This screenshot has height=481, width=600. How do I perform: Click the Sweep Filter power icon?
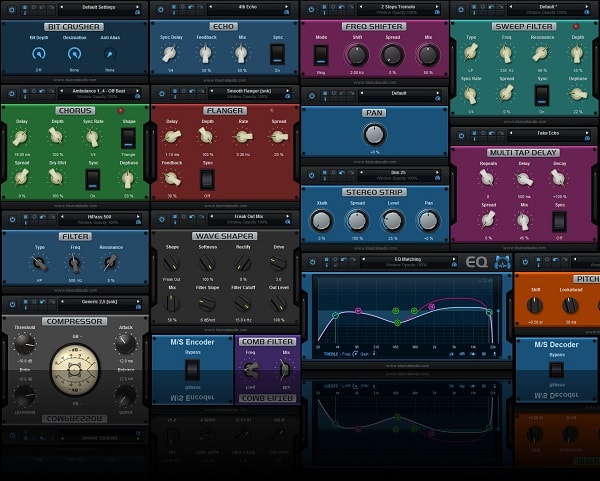[x=461, y=10]
